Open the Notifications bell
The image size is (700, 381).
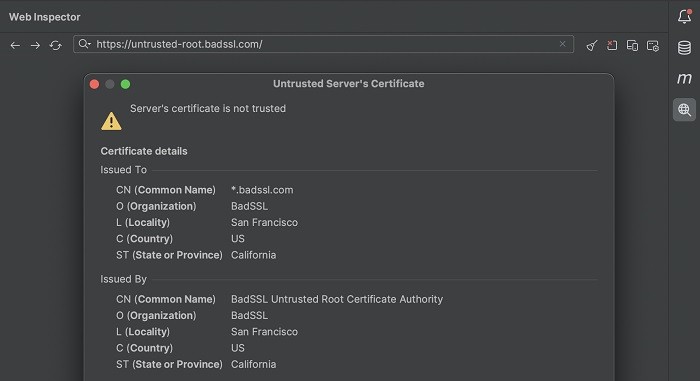tap(684, 17)
